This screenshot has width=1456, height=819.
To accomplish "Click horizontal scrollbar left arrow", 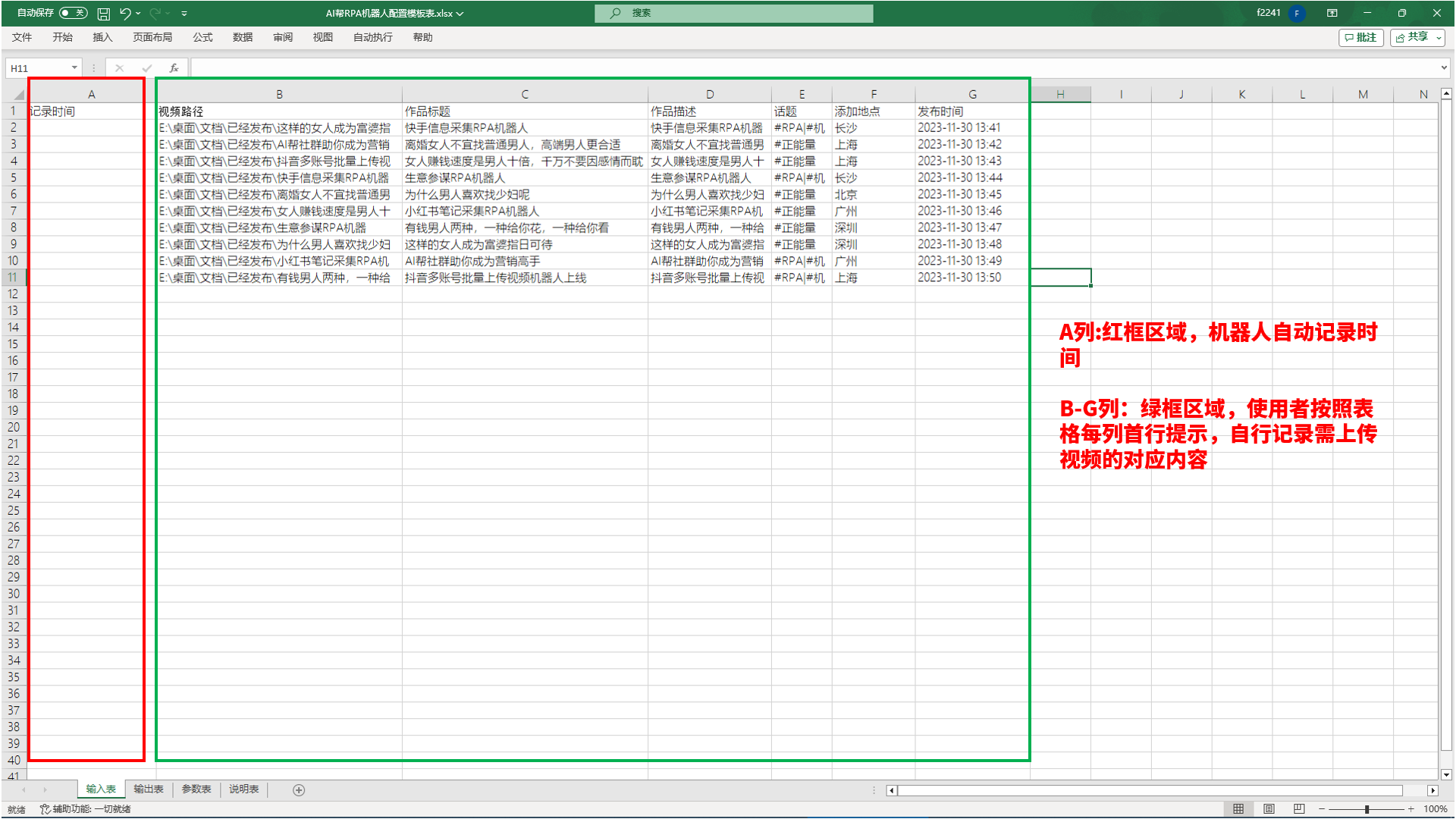I will 892,790.
